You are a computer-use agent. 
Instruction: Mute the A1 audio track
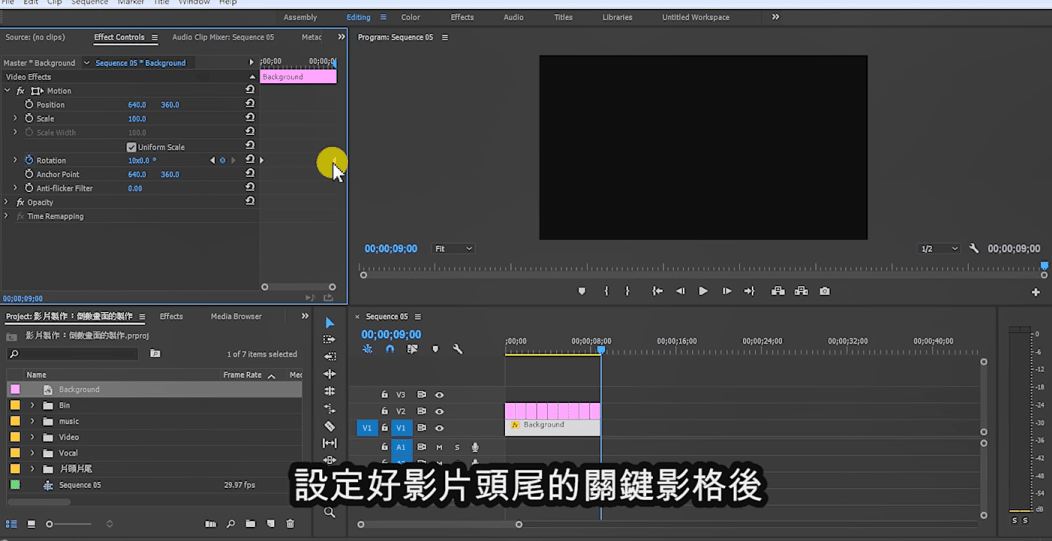[x=439, y=447]
